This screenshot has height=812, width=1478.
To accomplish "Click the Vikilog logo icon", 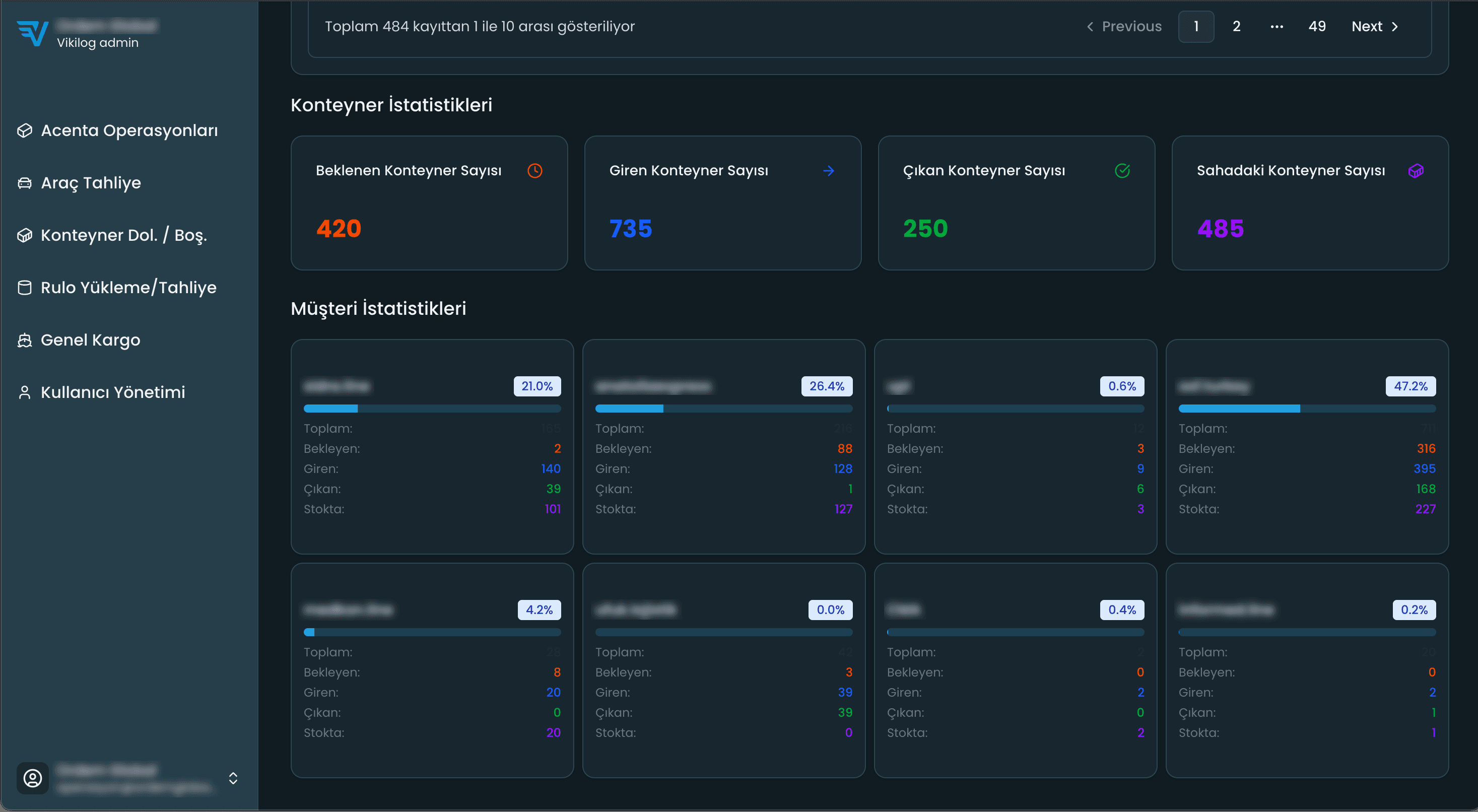I will click(32, 33).
